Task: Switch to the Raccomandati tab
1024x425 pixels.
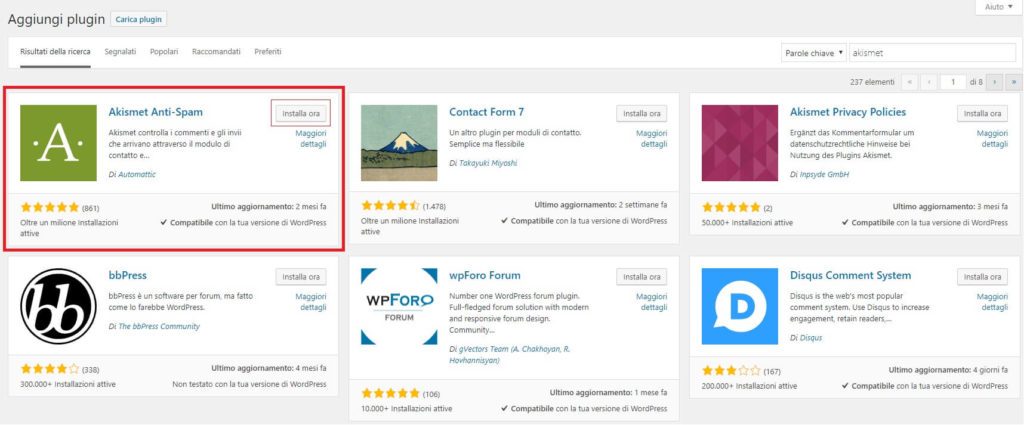Action: pos(216,51)
